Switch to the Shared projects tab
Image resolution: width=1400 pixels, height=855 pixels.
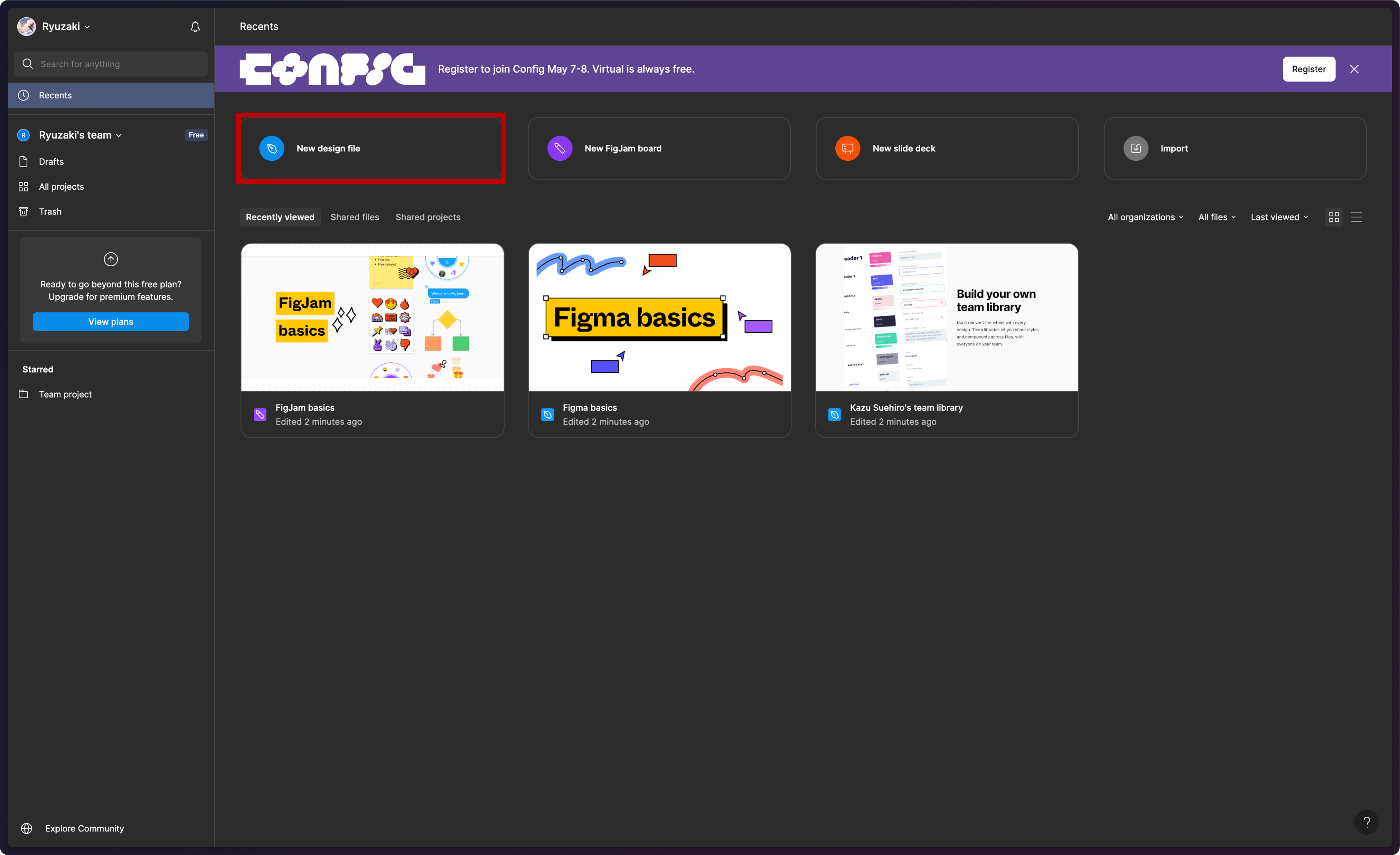[x=428, y=217]
